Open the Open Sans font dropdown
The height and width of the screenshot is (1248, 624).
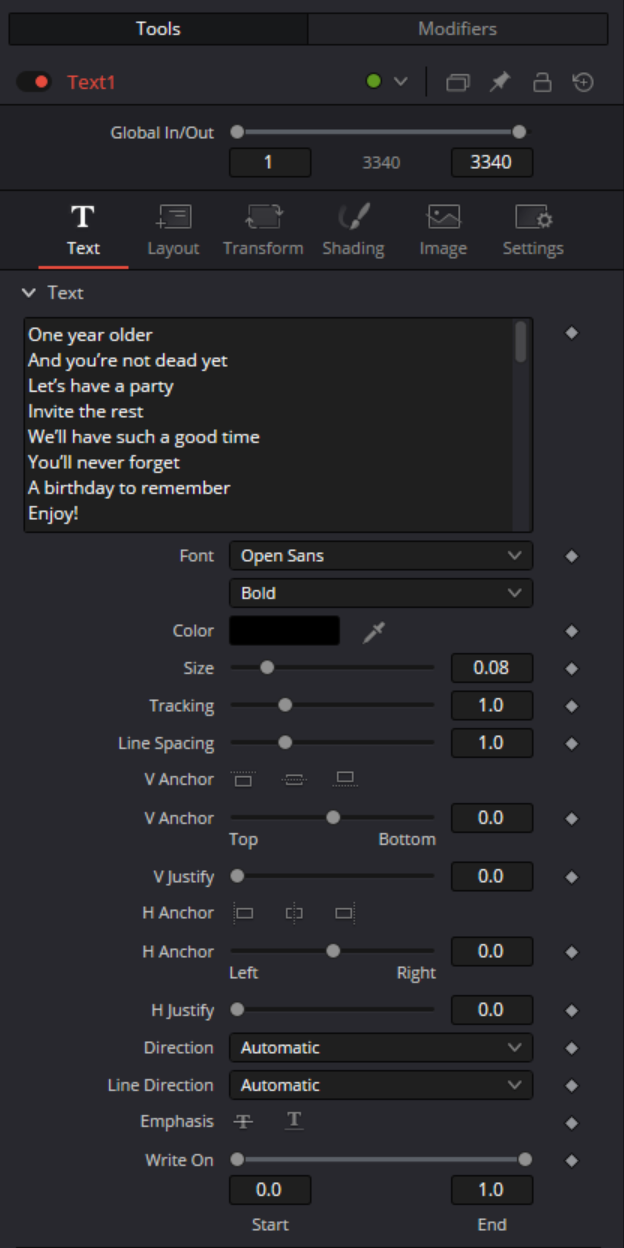click(x=380, y=556)
